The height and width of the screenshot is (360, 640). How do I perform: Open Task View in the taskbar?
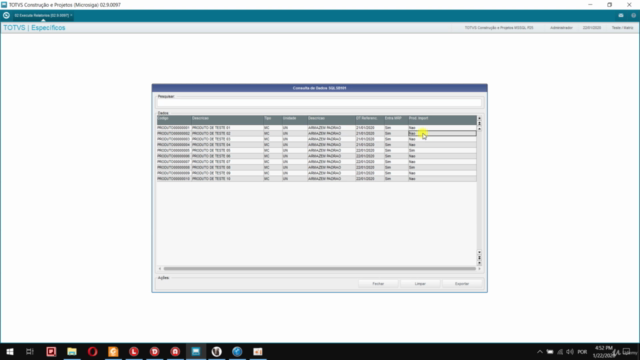[x=30, y=351]
